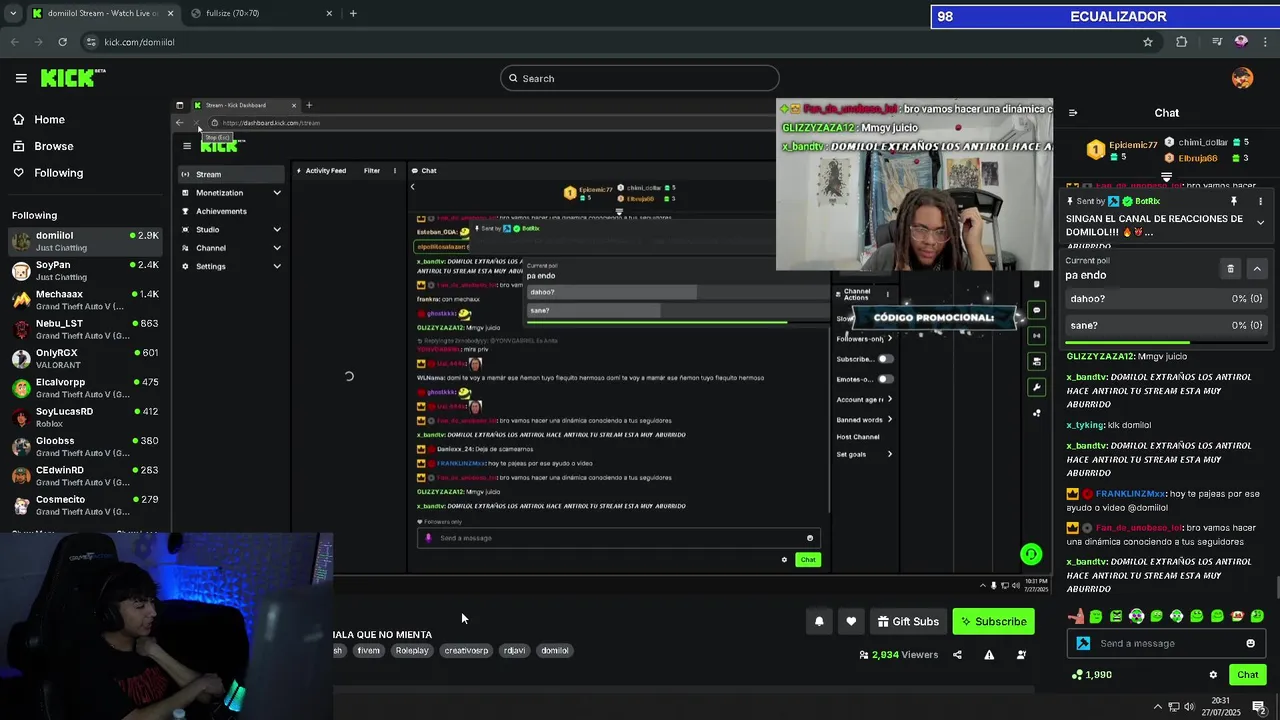Show Windows tray hidden icons chevron
This screenshot has width=1280, height=720.
click(1159, 707)
